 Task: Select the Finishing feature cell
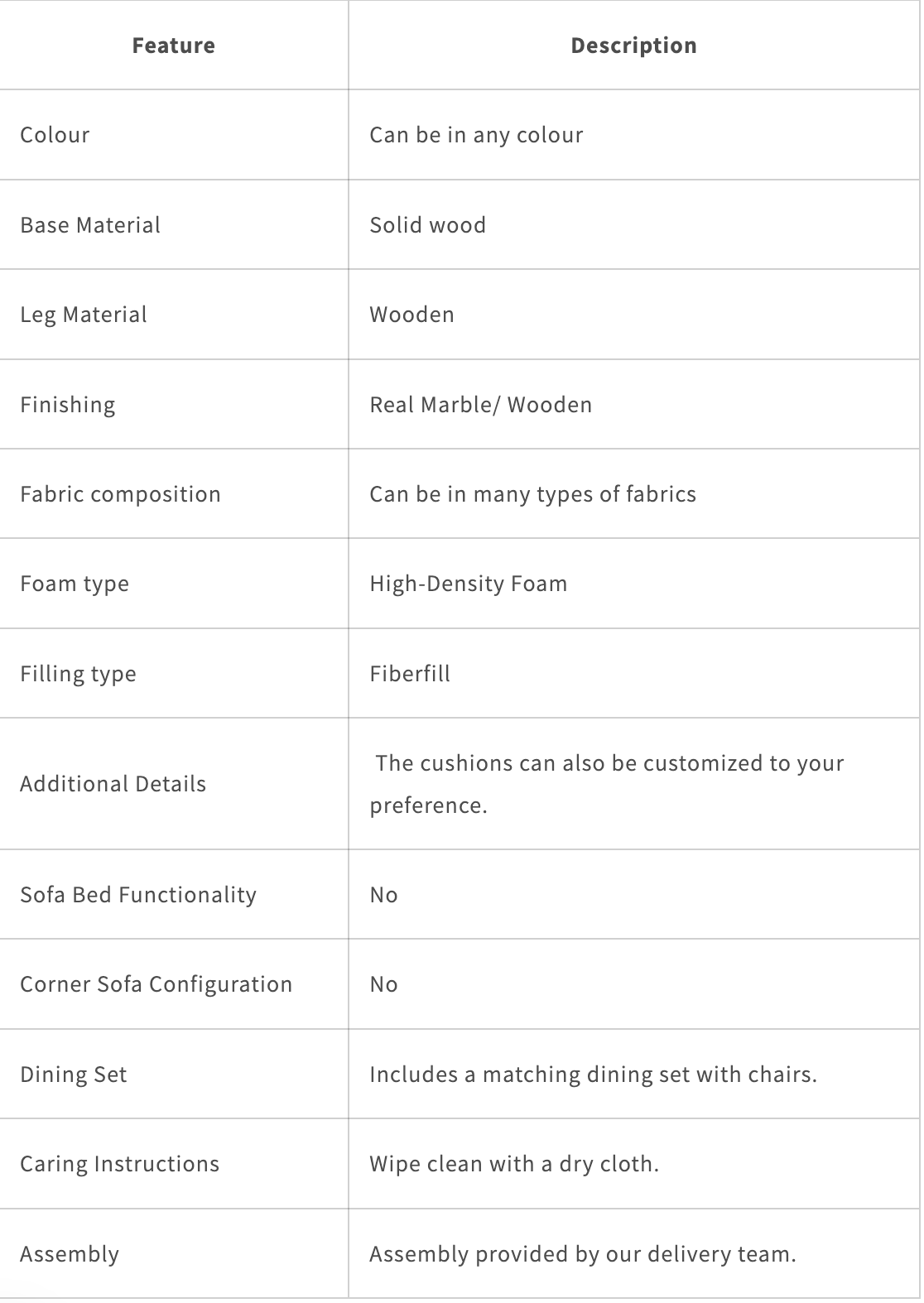click(x=174, y=404)
